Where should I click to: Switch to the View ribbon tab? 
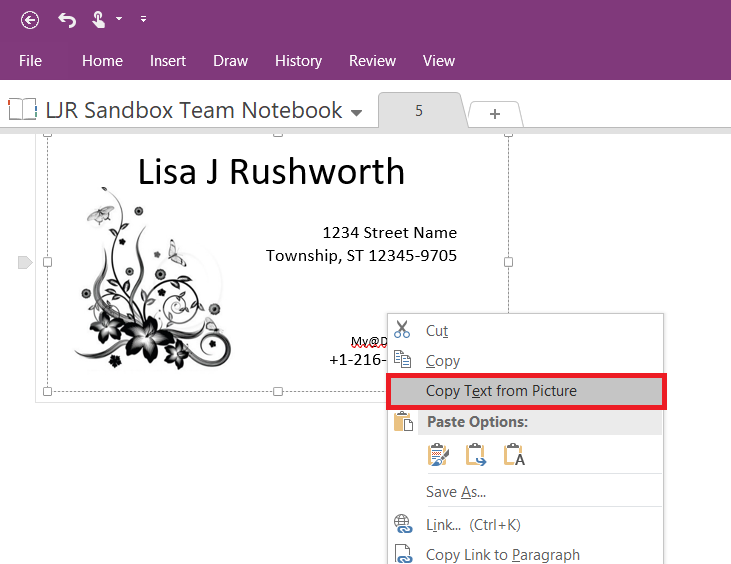[439, 61]
